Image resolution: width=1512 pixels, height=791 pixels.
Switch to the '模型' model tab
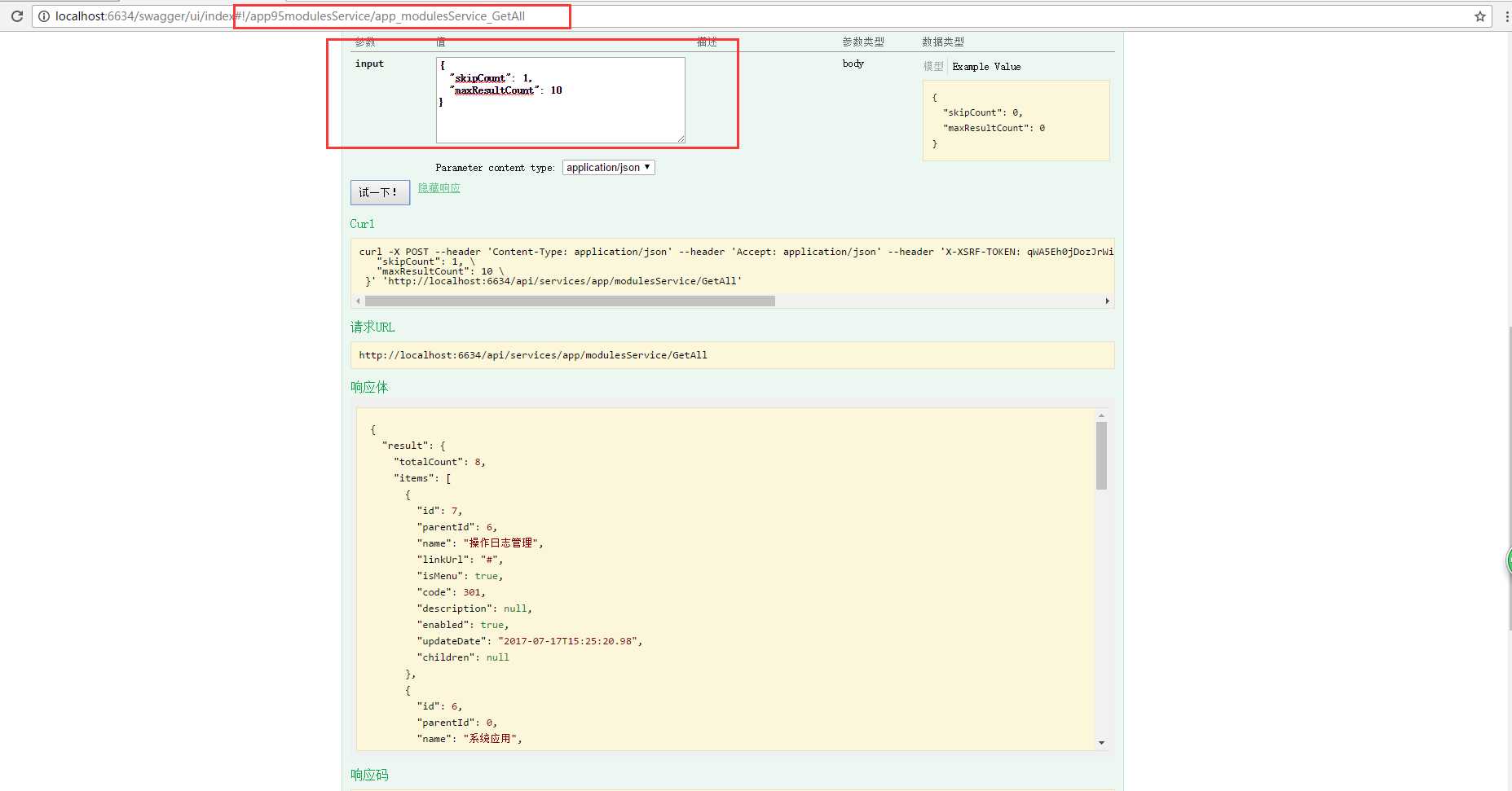pyautogui.click(x=933, y=67)
